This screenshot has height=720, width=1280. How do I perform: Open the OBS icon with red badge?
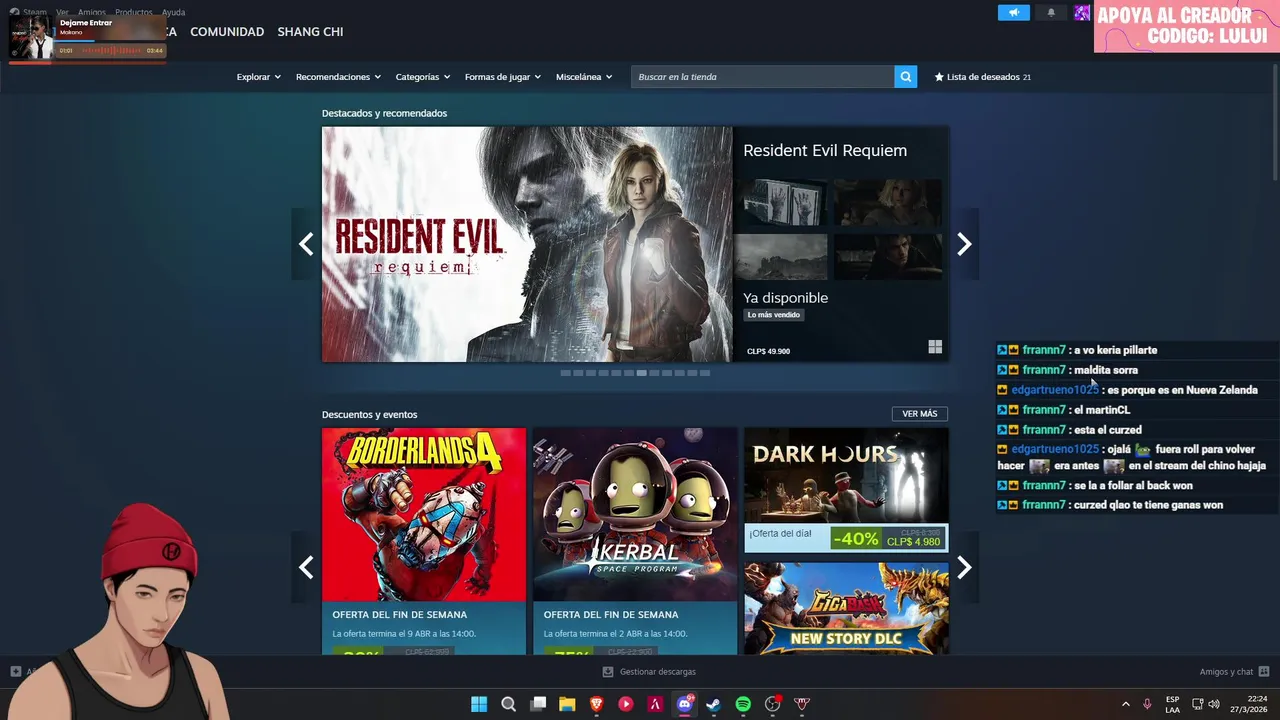coord(772,704)
